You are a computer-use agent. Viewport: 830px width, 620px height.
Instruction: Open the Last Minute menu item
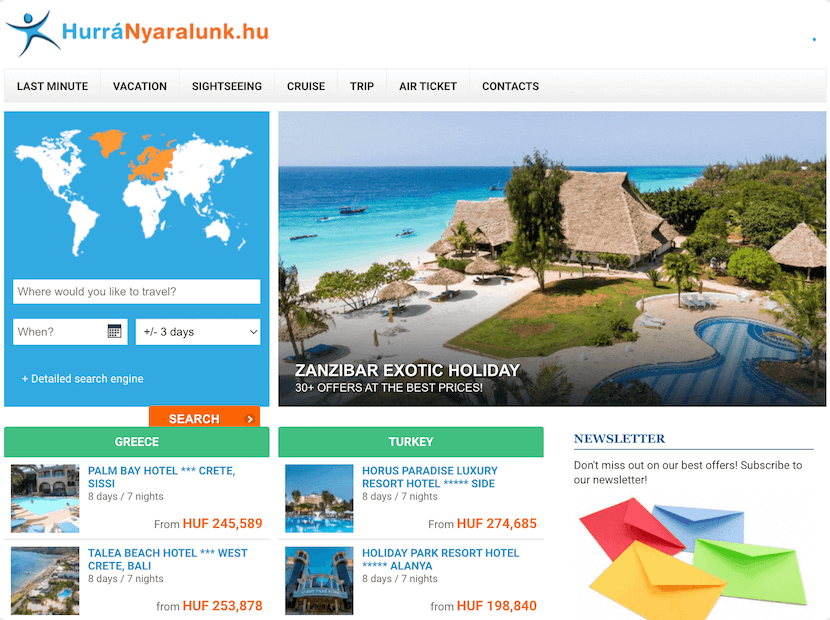tap(52, 86)
